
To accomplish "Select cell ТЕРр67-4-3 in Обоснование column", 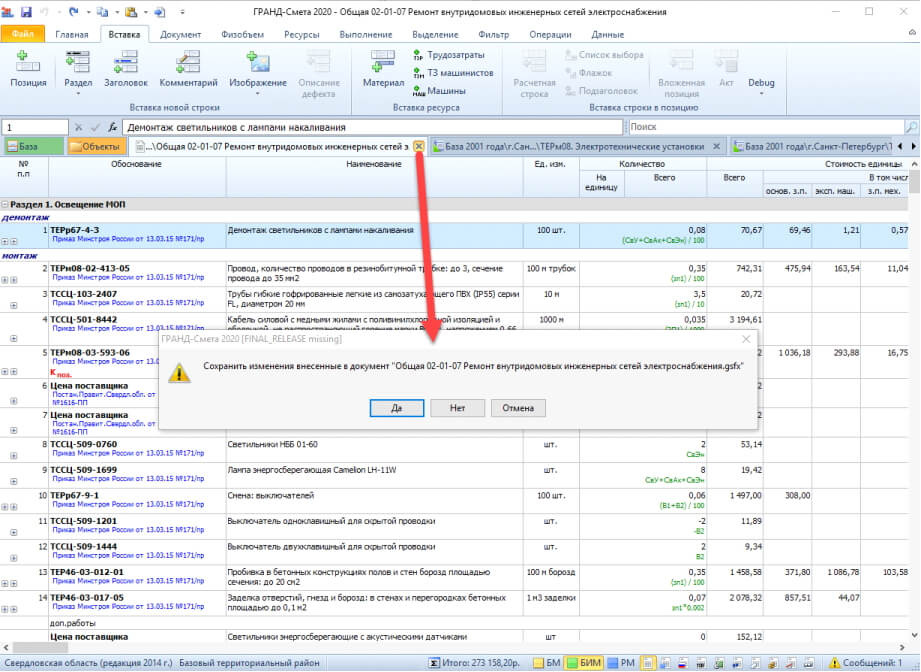I will [137, 235].
